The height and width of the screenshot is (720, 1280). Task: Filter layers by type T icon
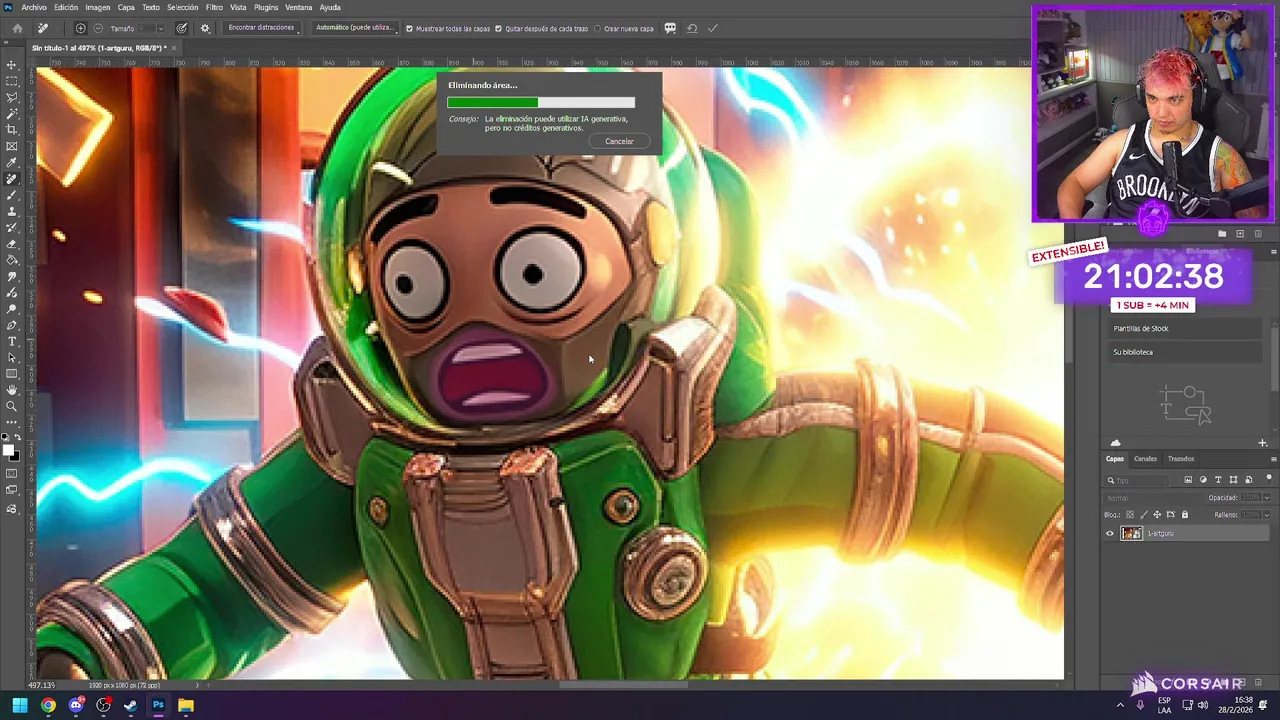tap(1218, 480)
